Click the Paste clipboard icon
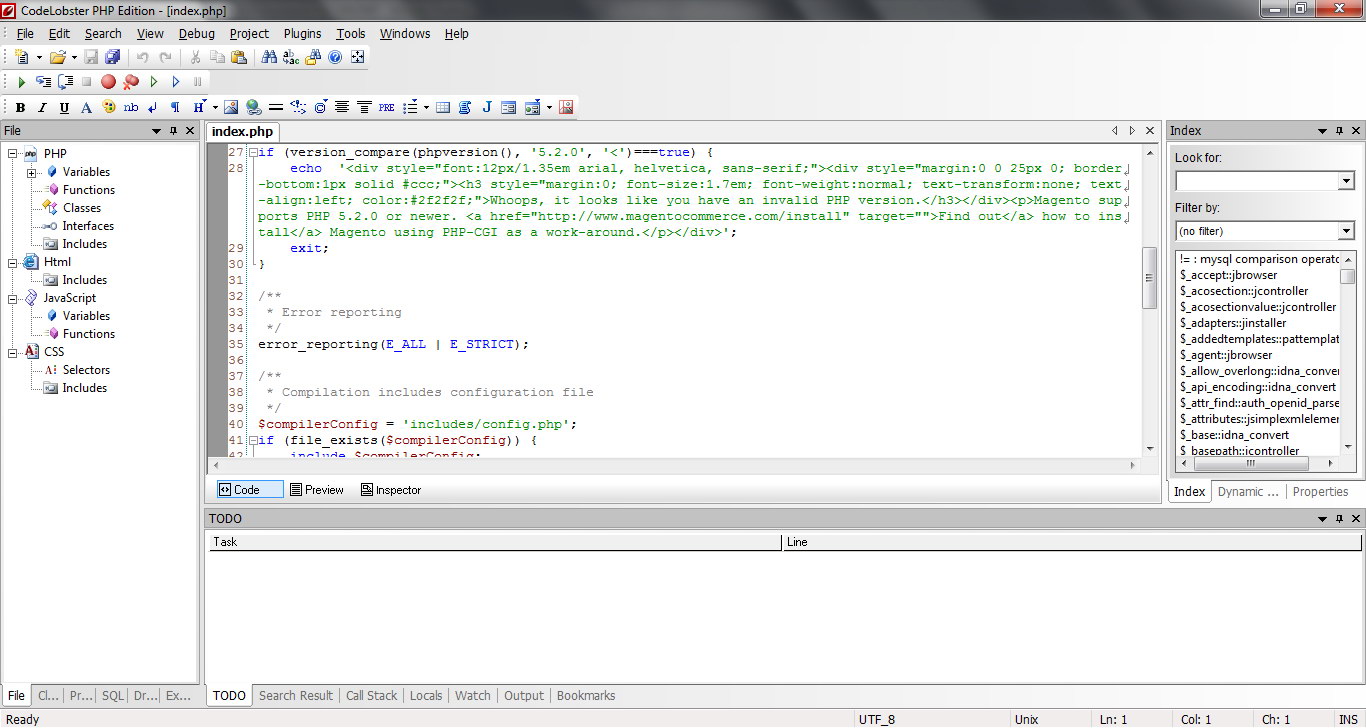The width and height of the screenshot is (1366, 728). [238, 57]
